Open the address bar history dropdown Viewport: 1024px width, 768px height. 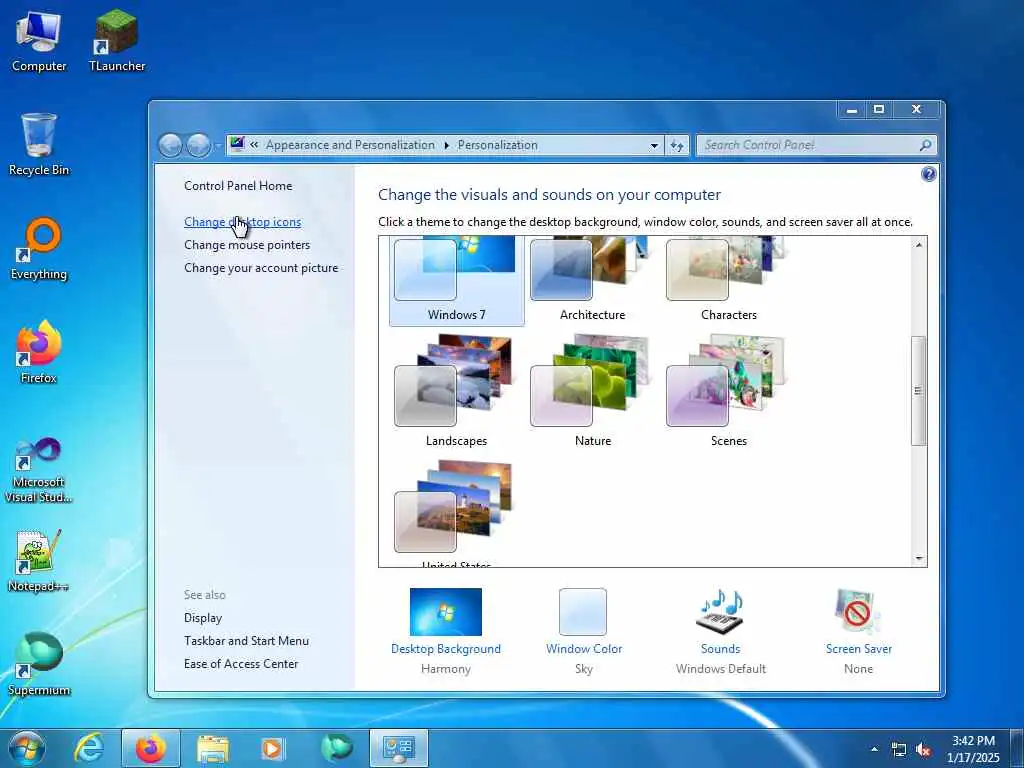pyautogui.click(x=654, y=146)
